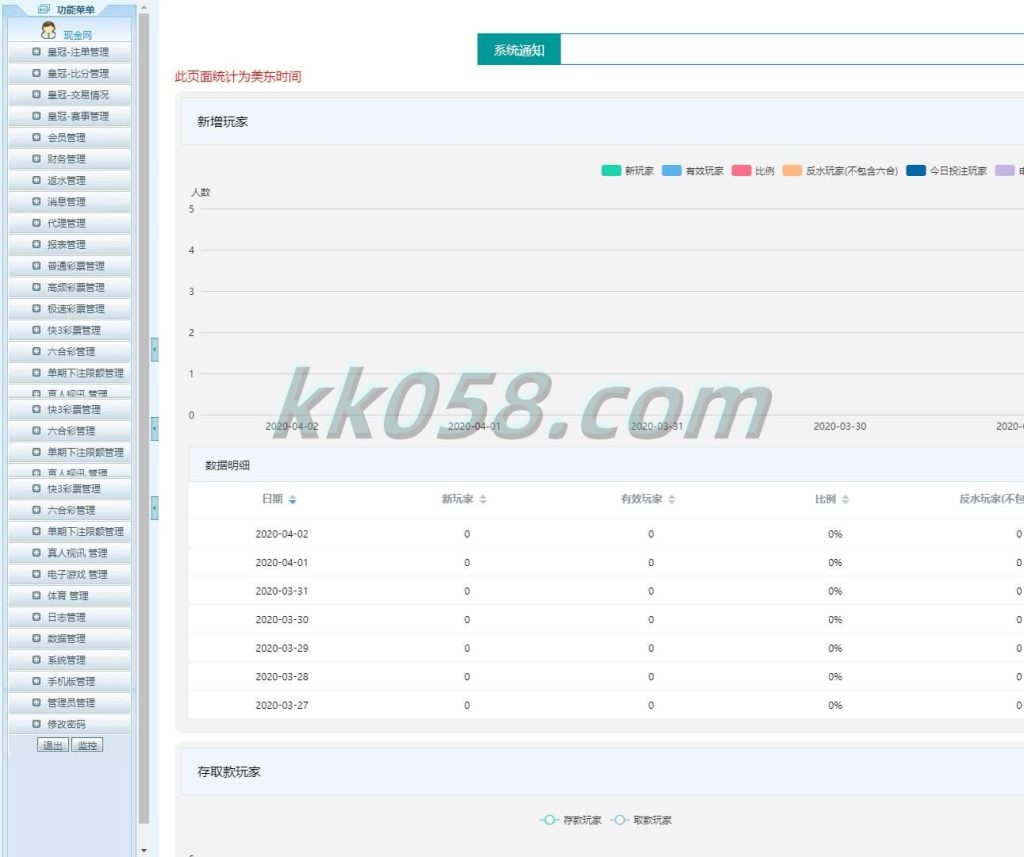Click the 2020-03-28 date cell

[281, 677]
